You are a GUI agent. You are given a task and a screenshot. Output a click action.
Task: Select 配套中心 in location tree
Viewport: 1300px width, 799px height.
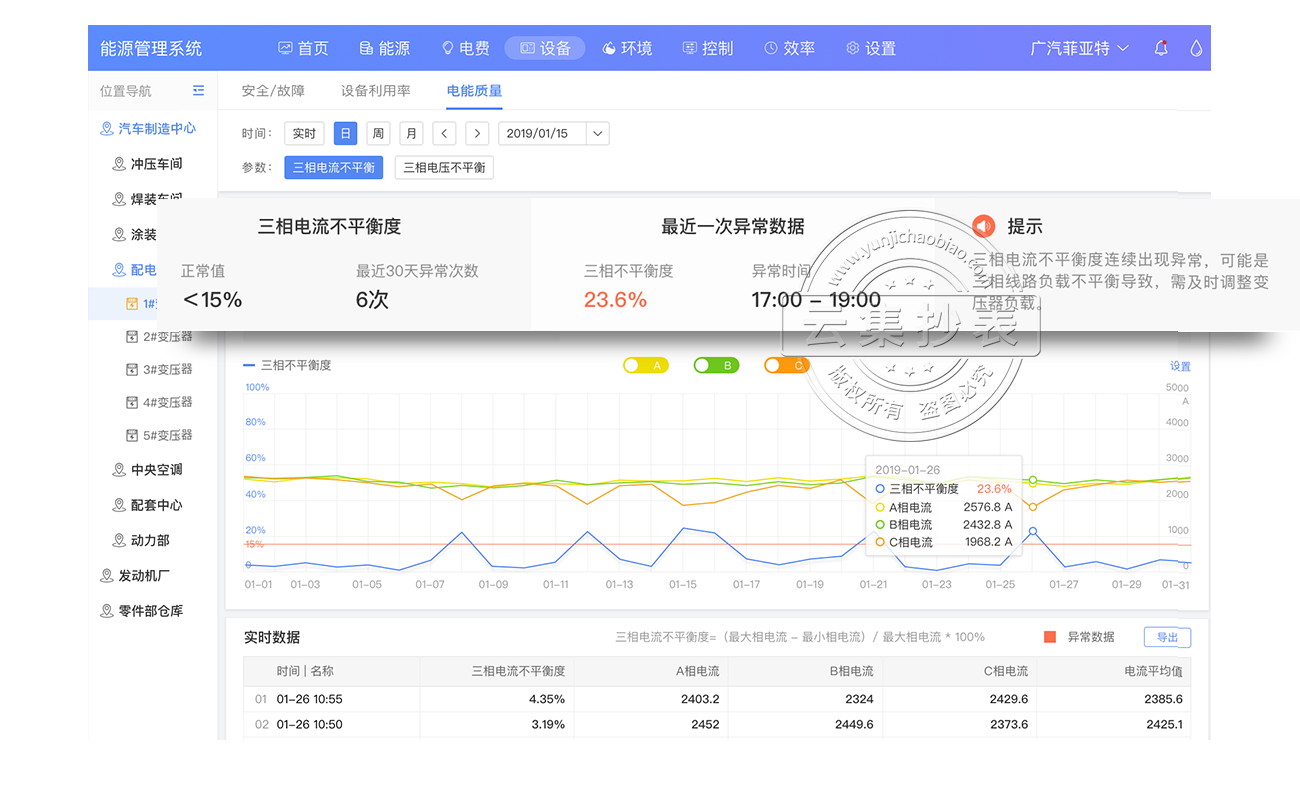[x=157, y=505]
